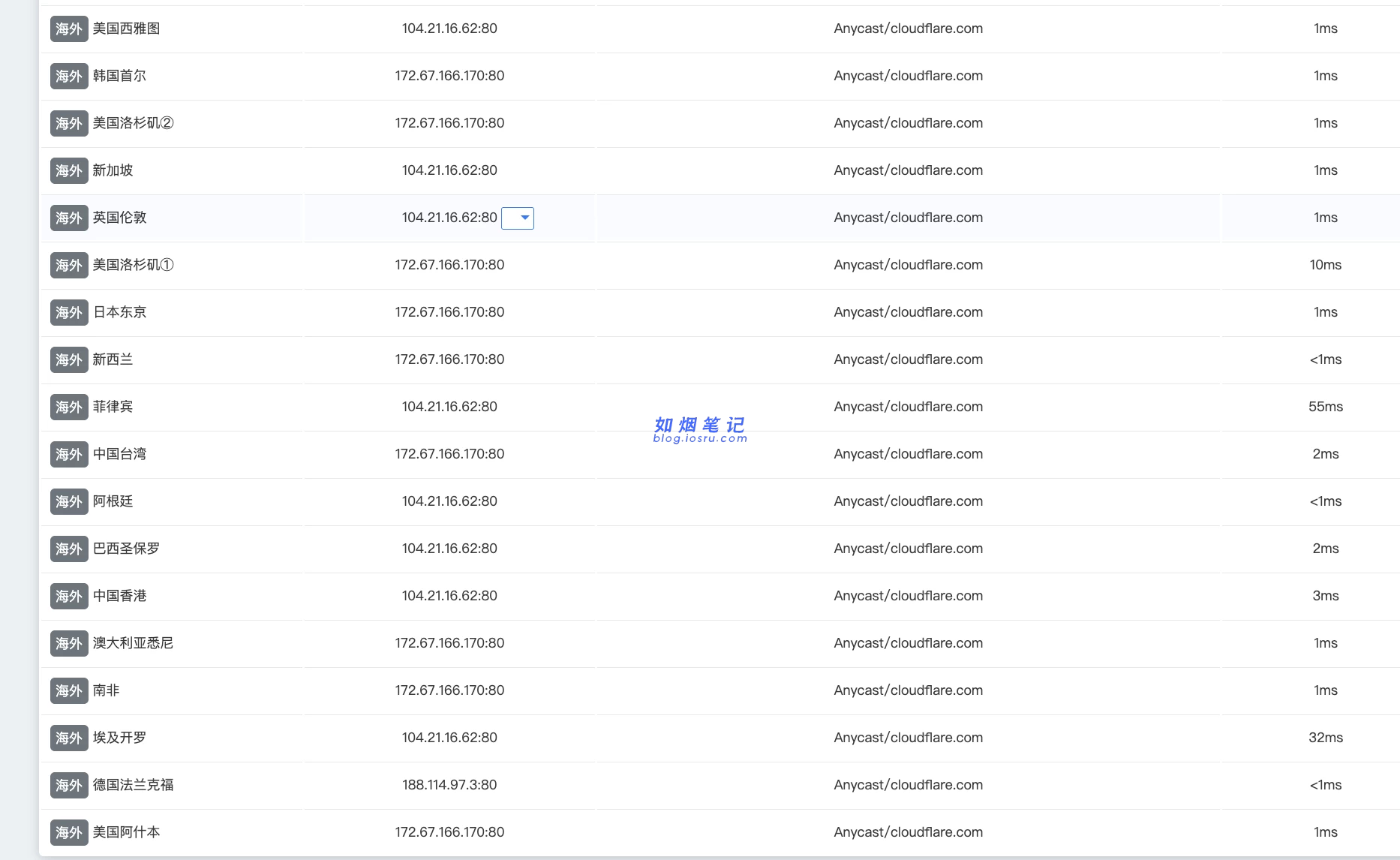
Task: Click the 海外 badge in the 德国法兰克福 row
Action: (x=69, y=786)
